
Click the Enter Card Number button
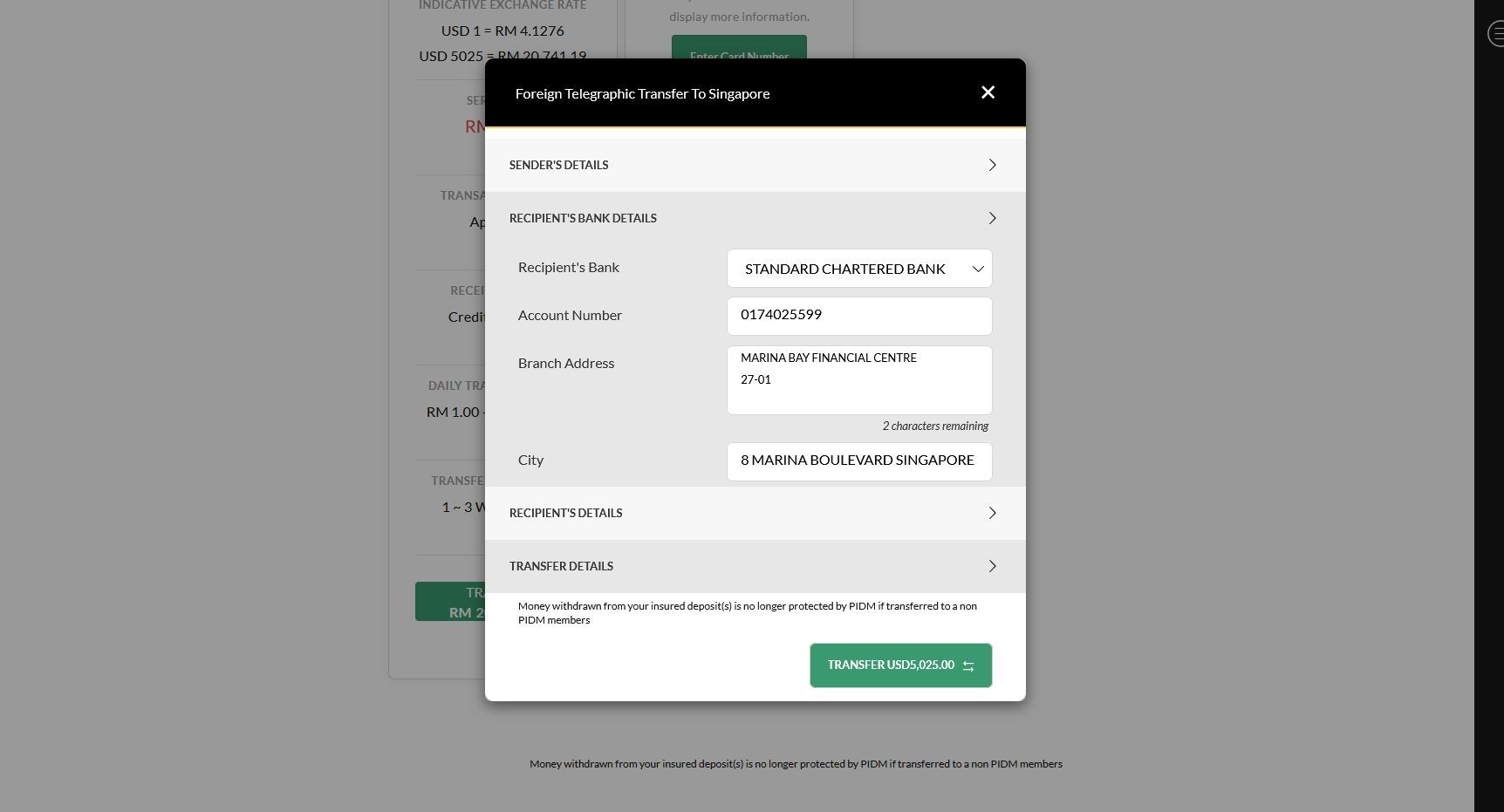(739, 47)
